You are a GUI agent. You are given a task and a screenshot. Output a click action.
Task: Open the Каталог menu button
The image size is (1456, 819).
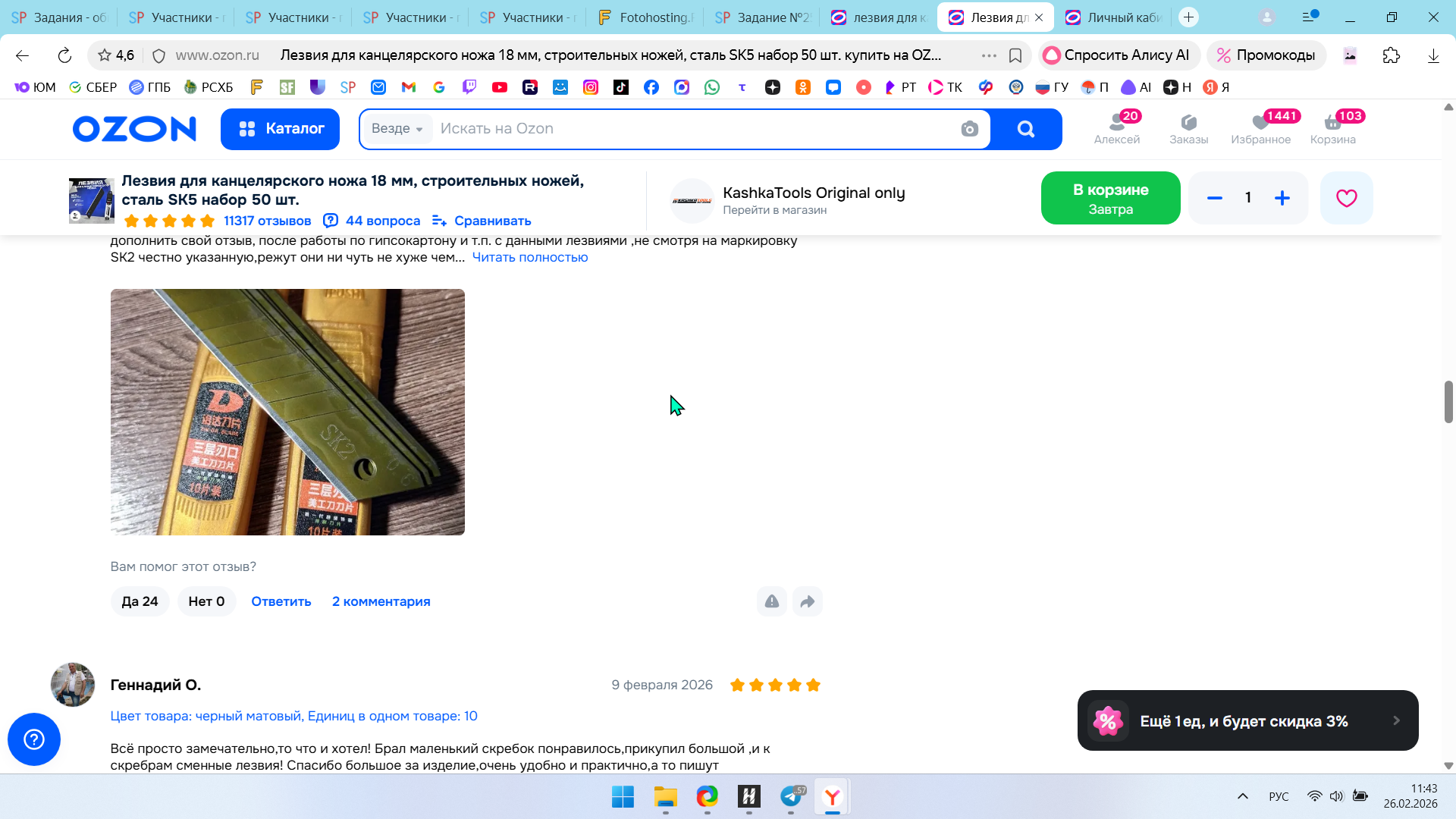(x=280, y=129)
